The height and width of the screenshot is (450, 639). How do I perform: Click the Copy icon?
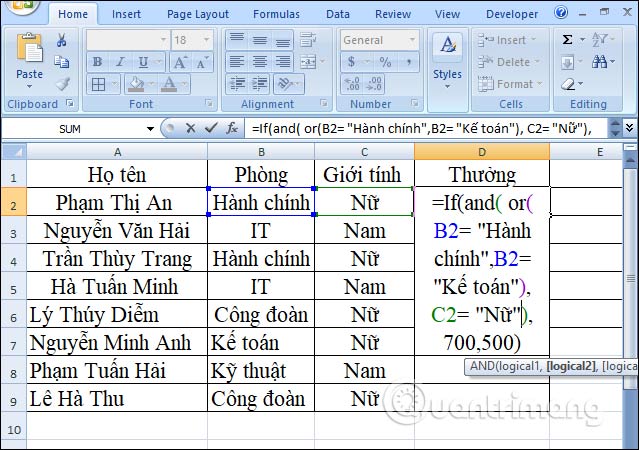coord(62,62)
